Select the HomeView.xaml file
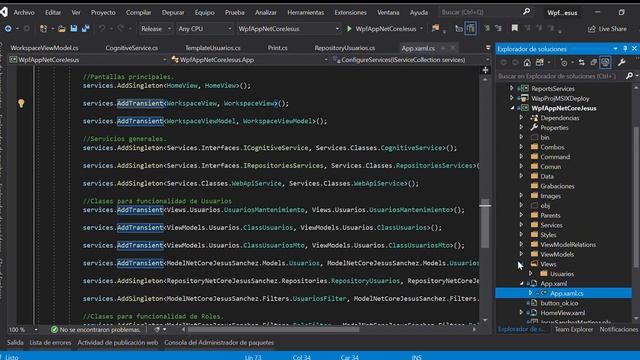This screenshot has height=360, width=640. [562, 313]
